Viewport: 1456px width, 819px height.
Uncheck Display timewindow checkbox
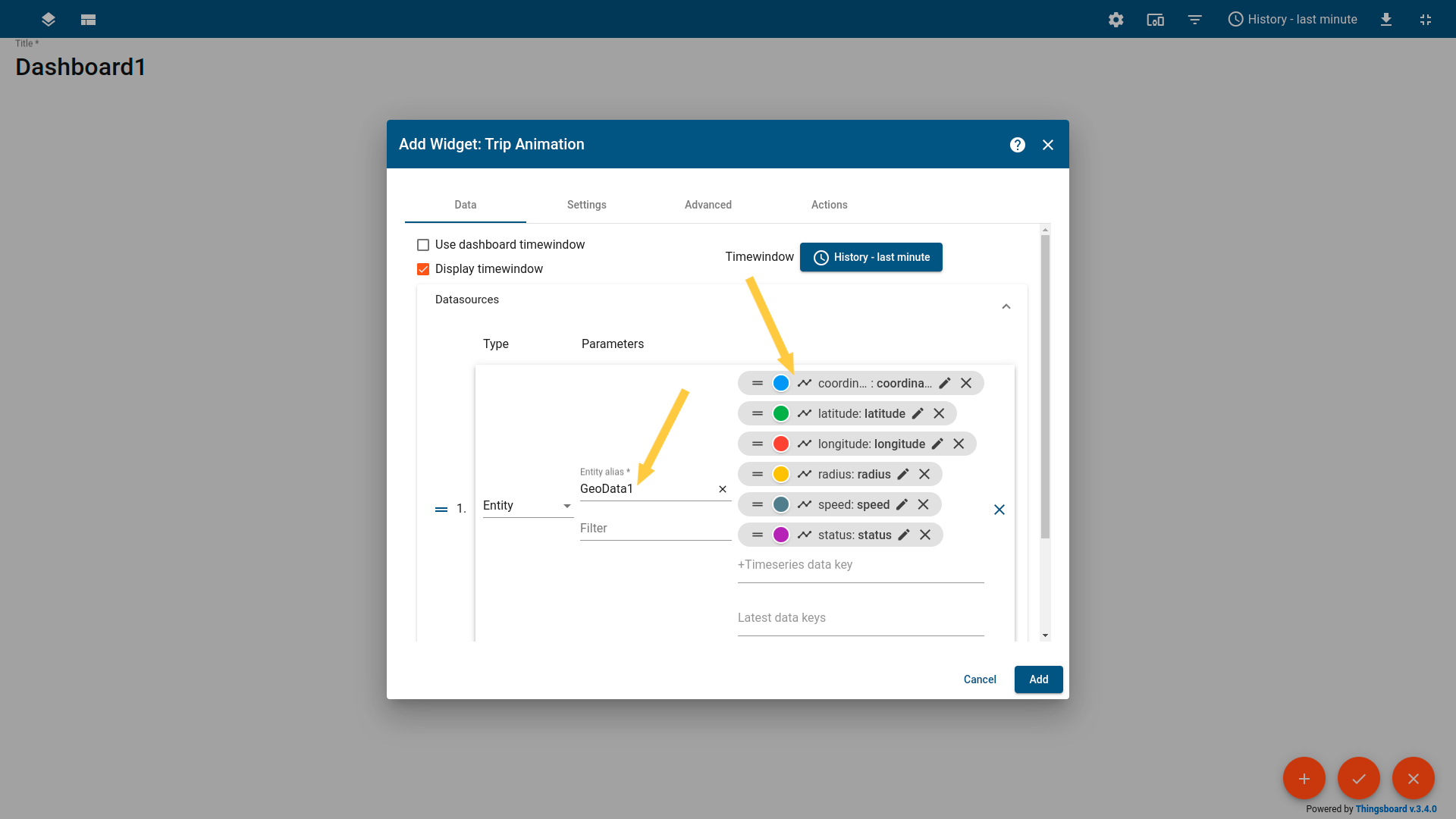tap(423, 269)
